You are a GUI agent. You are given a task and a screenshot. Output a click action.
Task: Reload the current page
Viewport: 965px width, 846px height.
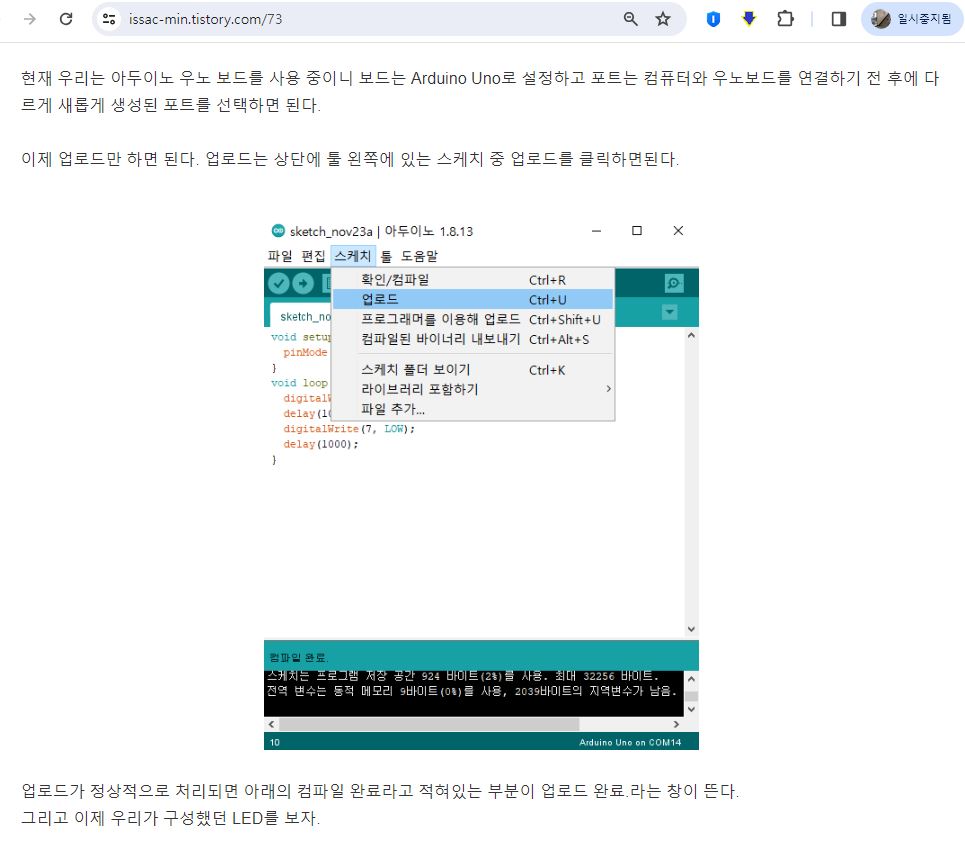click(66, 19)
